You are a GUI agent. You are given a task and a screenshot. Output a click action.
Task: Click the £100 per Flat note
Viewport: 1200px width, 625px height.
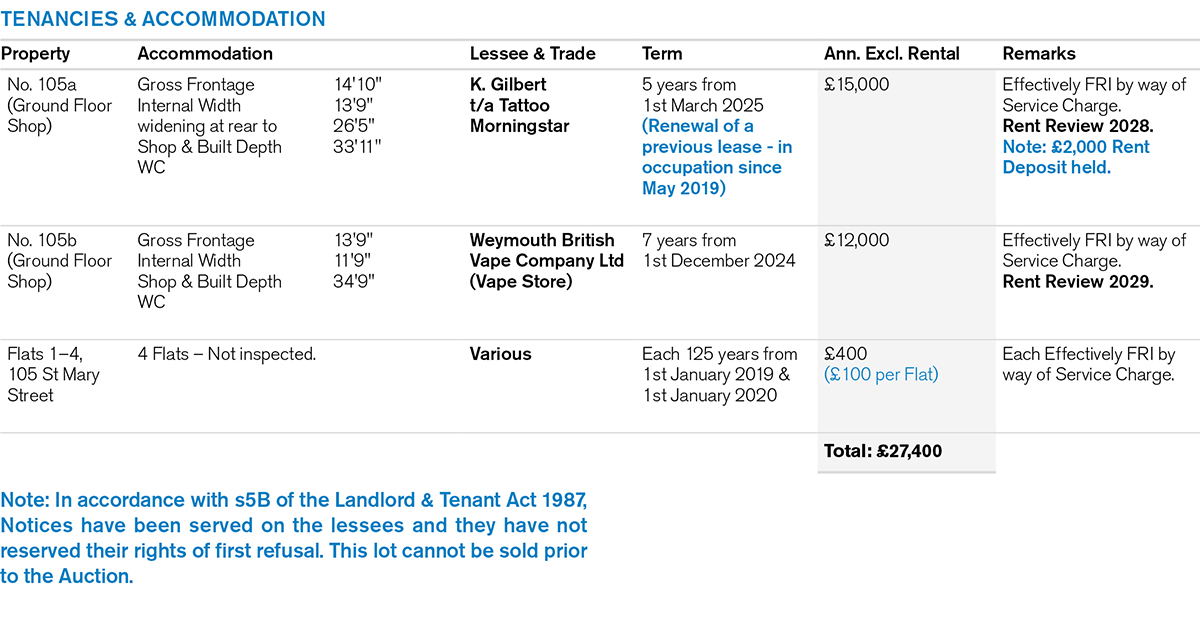coord(882,375)
